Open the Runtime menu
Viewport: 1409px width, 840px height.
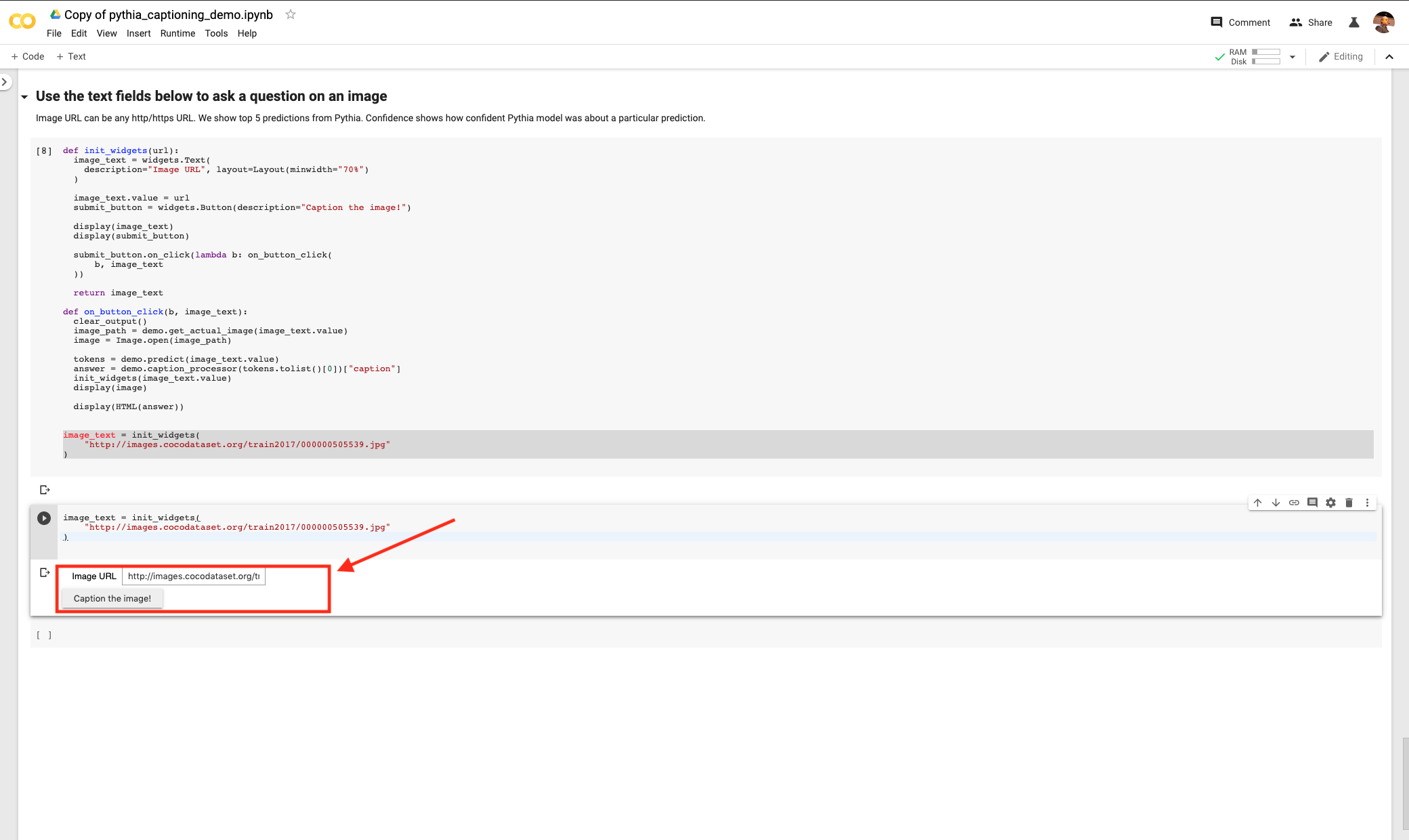[177, 33]
